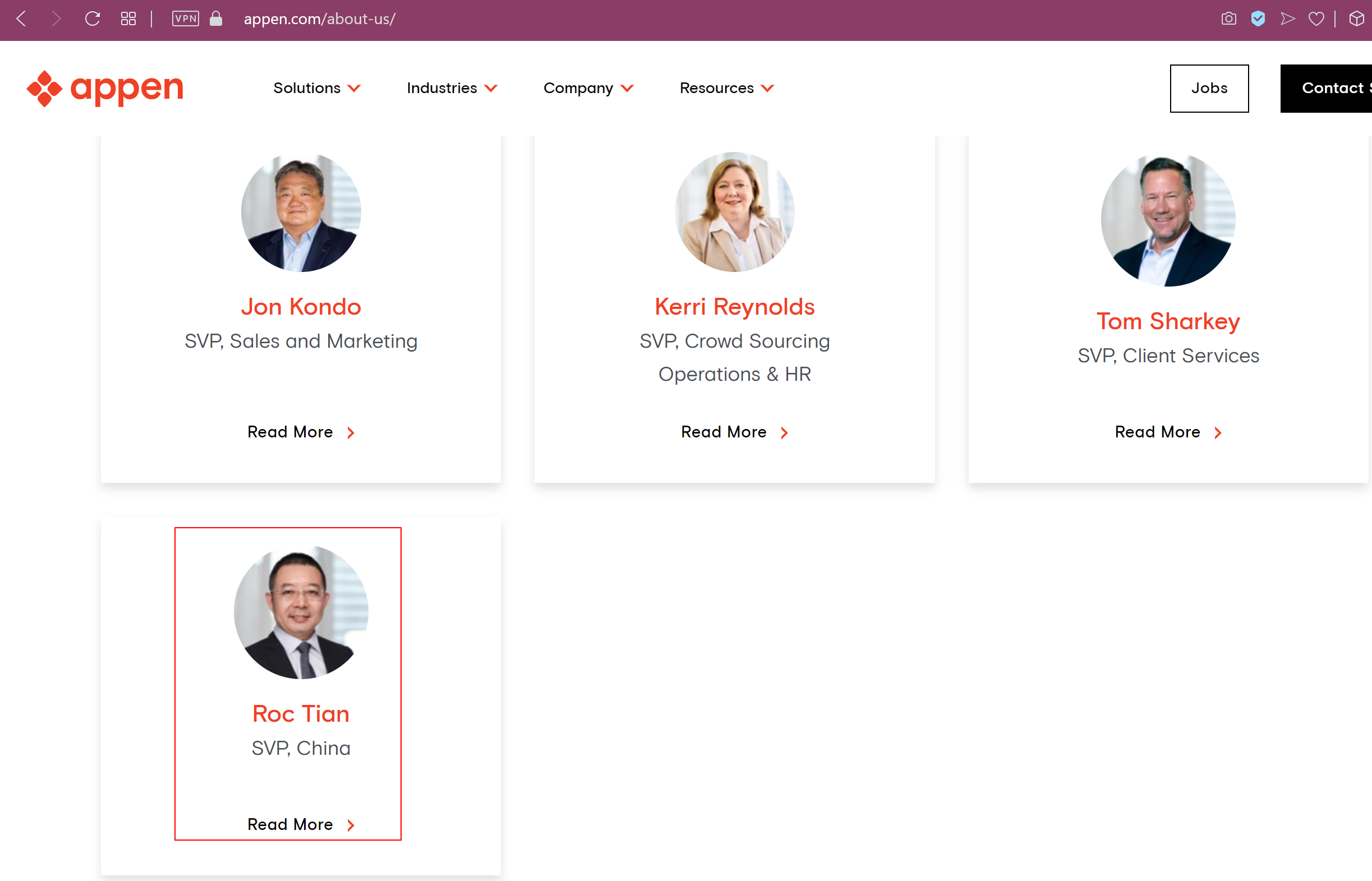Open the snapshot camera icon
The width and height of the screenshot is (1372, 881).
(1228, 19)
